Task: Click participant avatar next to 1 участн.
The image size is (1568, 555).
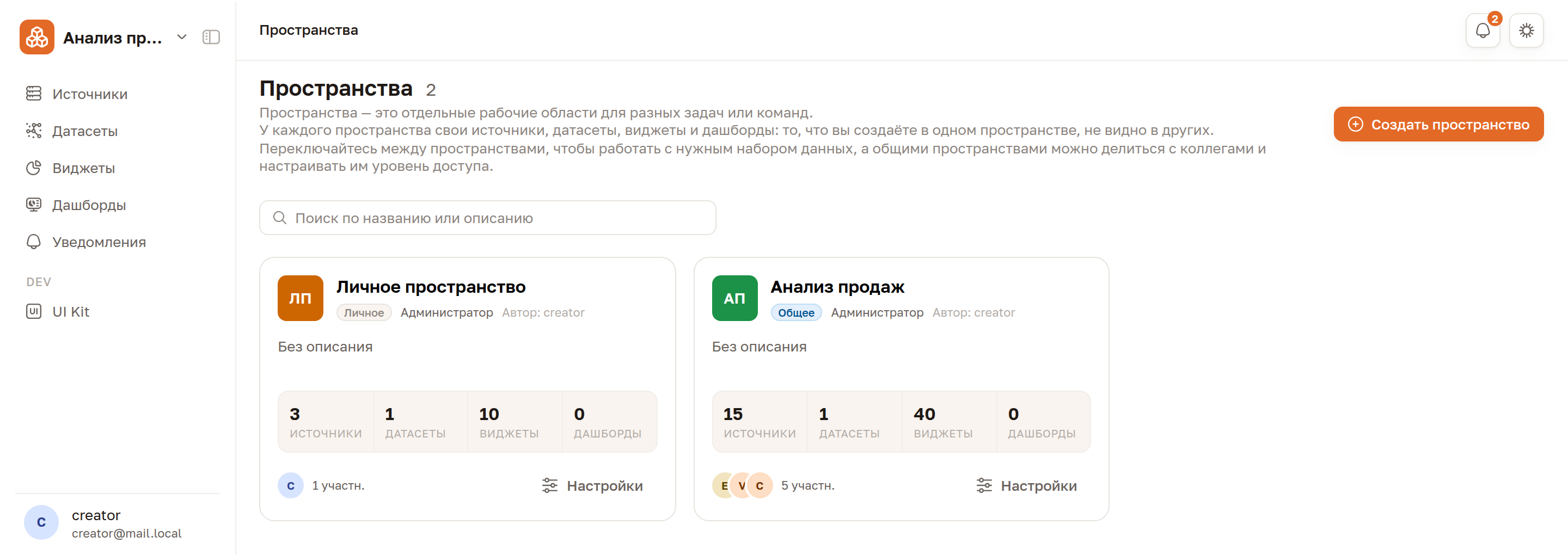Action: [x=291, y=485]
